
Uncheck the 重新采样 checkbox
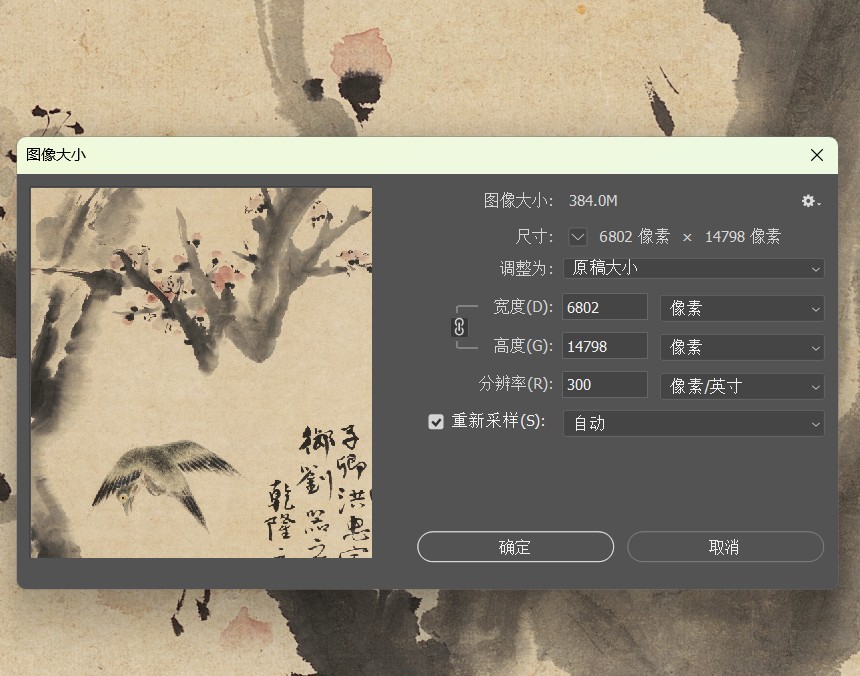point(436,422)
